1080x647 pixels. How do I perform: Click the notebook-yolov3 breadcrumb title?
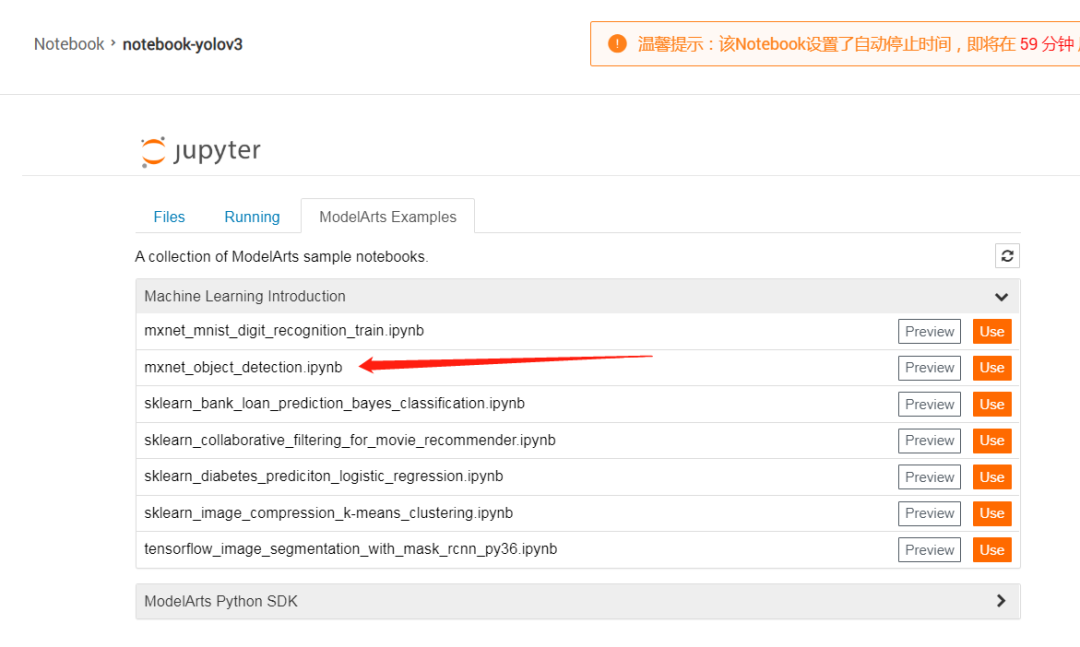pyautogui.click(x=183, y=44)
